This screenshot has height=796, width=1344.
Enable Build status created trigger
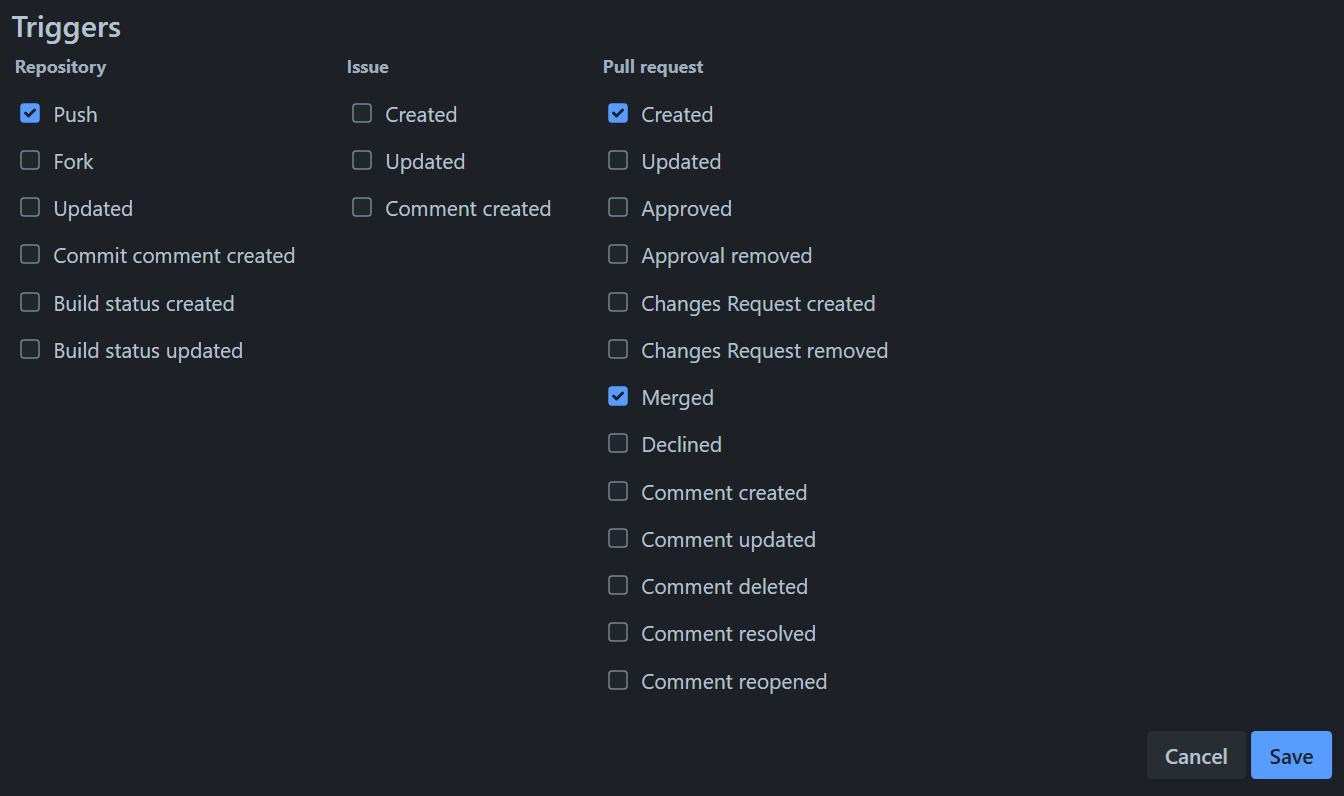click(x=30, y=302)
